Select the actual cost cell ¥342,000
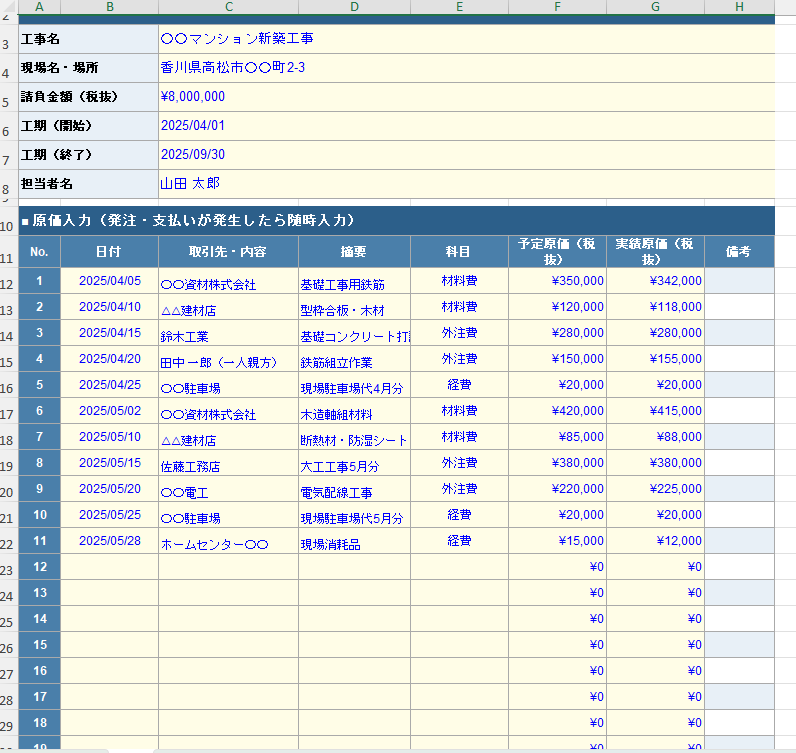The height and width of the screenshot is (753, 796). click(655, 281)
